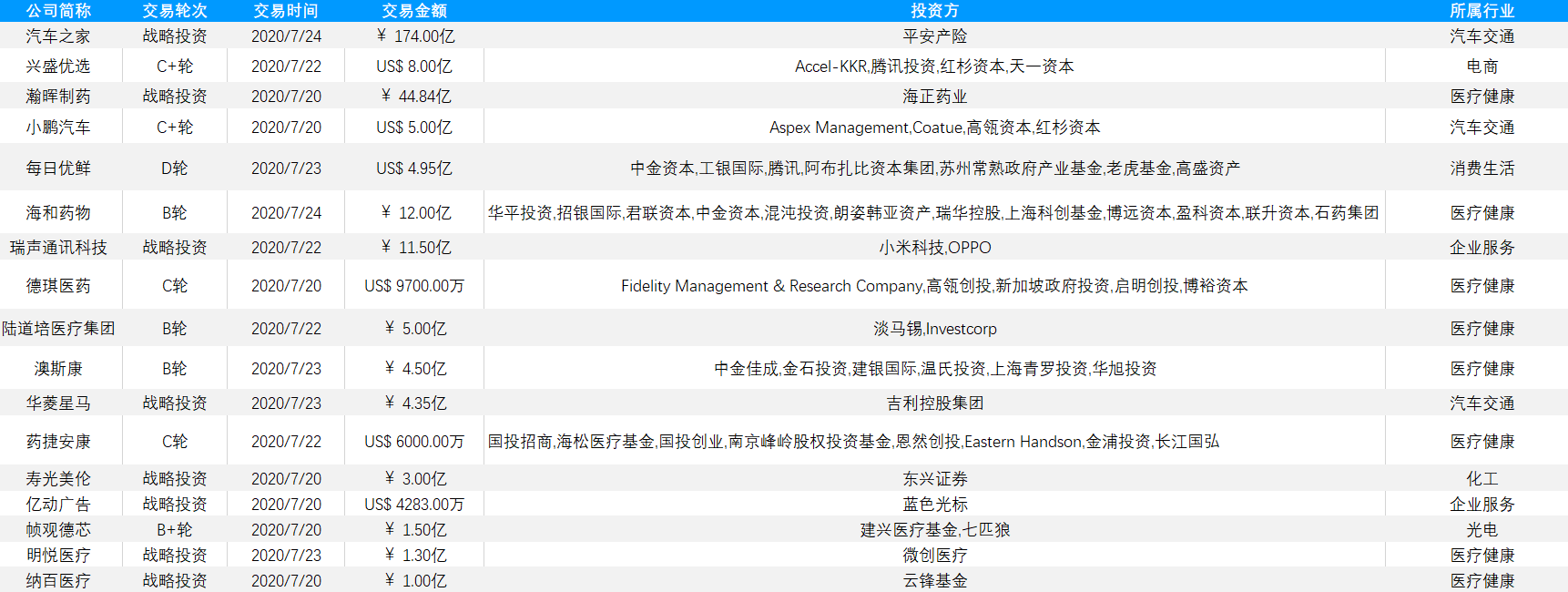Viewport: 1568px width, 592px height.
Task: Click the ¥ 174.00亿 amount cell
Action: [414, 36]
